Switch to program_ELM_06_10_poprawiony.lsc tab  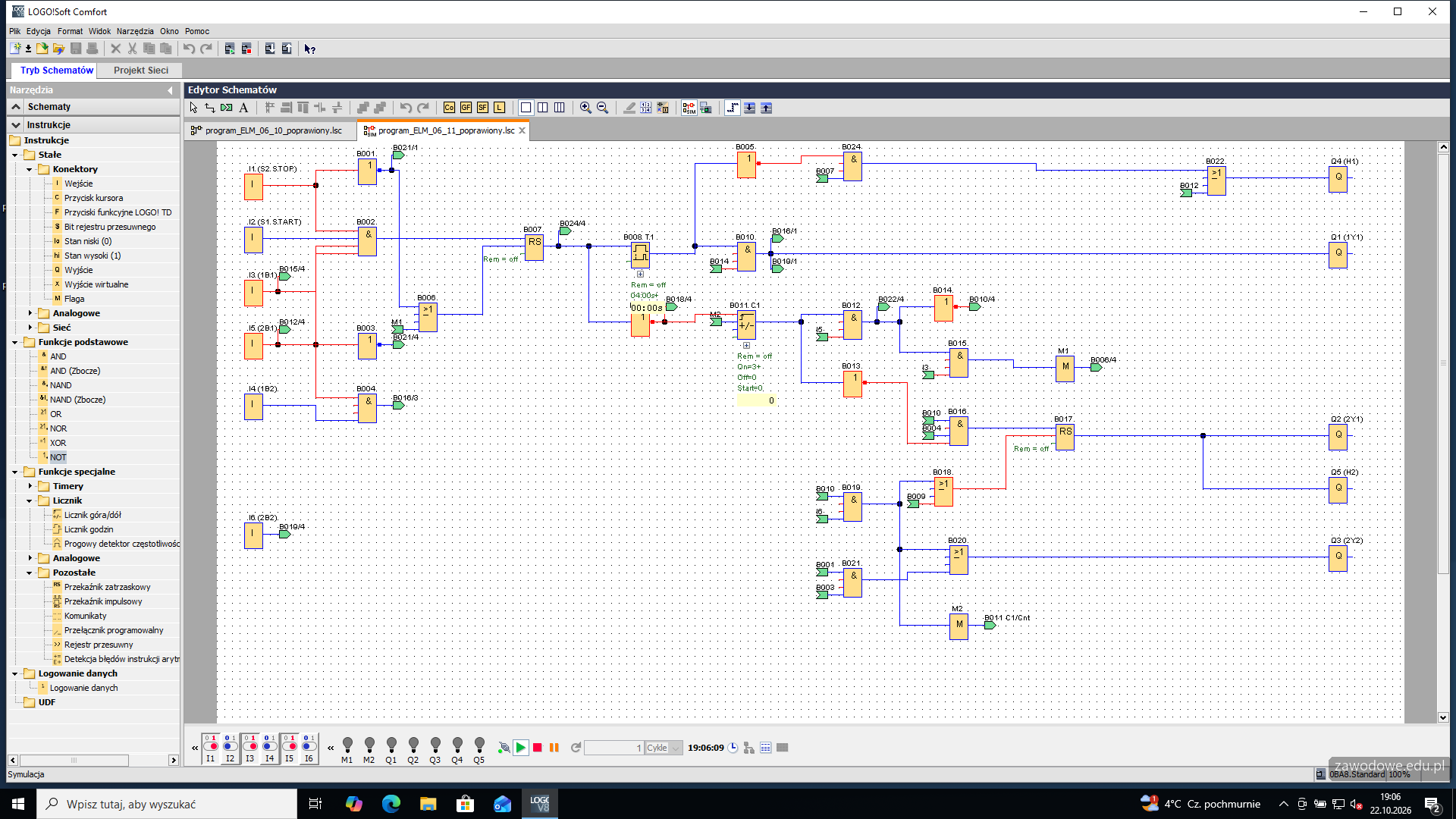tap(273, 130)
